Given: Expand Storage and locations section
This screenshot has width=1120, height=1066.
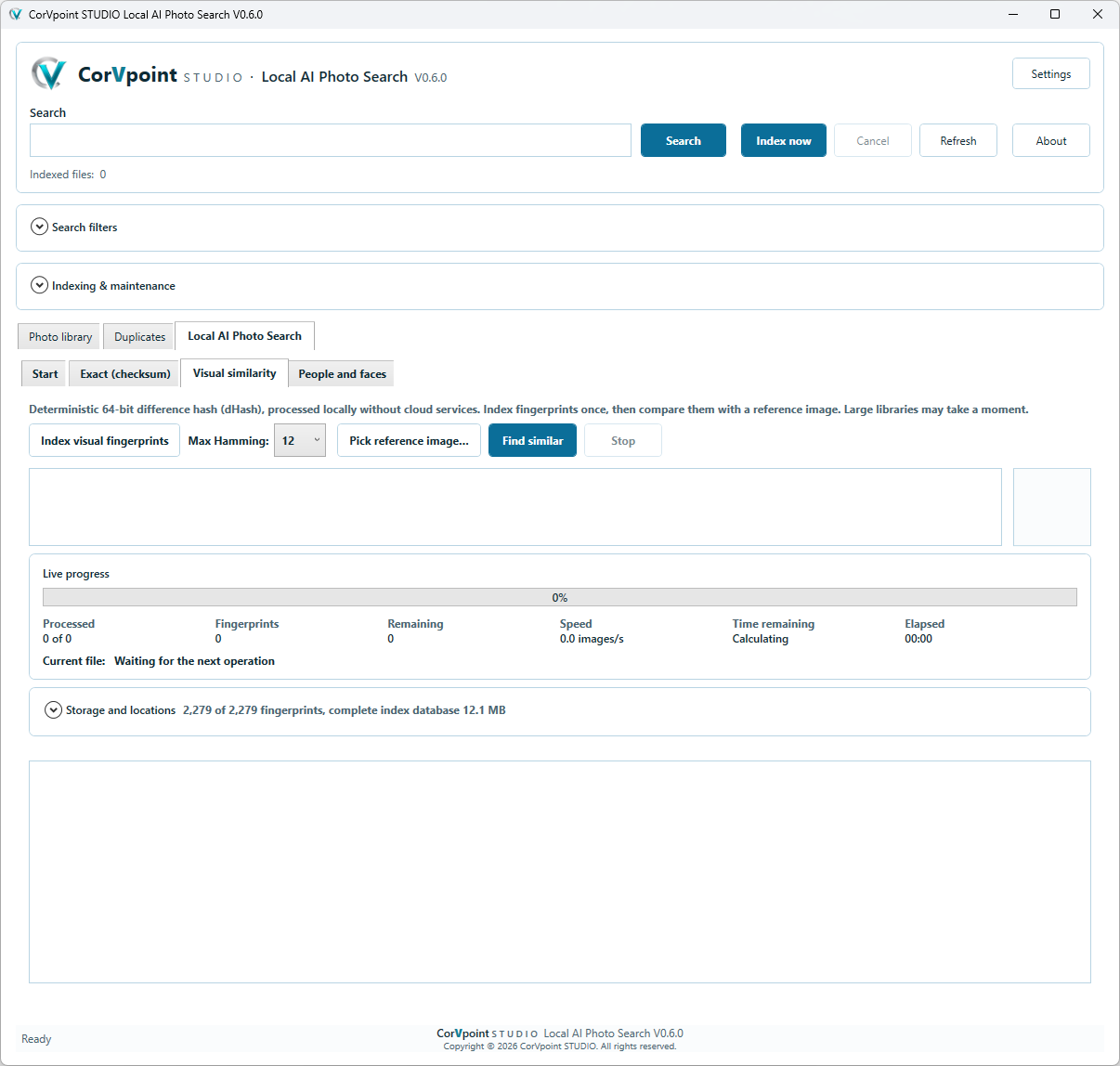Looking at the screenshot, I should coord(54,710).
